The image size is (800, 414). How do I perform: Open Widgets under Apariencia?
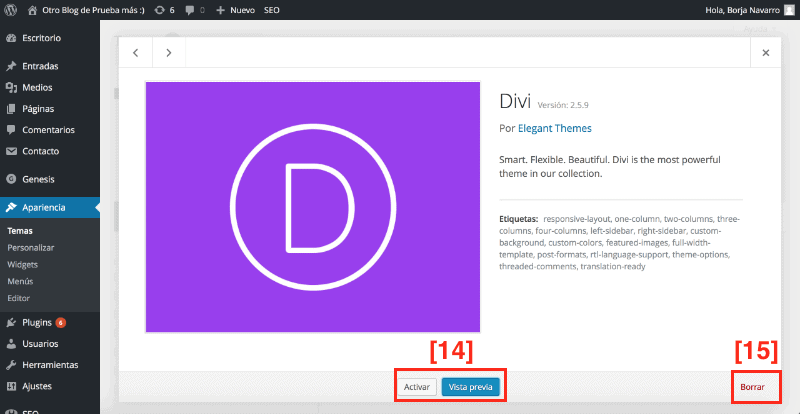[22, 264]
